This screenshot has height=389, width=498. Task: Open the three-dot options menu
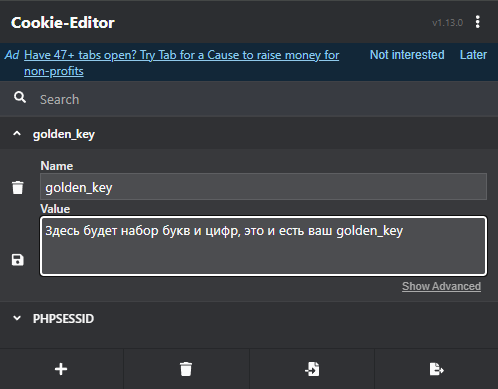[x=477, y=22]
